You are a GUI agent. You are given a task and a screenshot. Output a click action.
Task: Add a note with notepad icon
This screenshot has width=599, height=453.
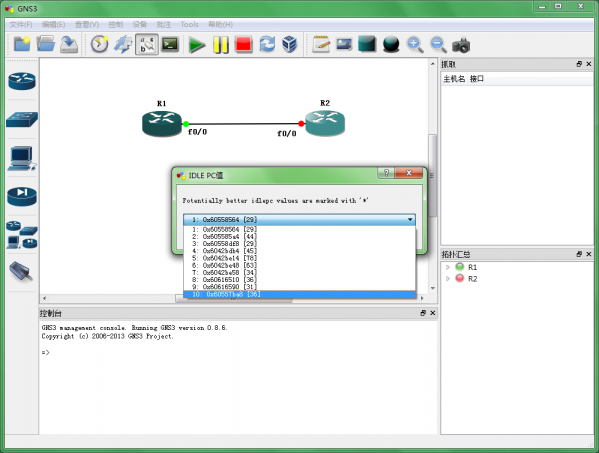tap(321, 44)
